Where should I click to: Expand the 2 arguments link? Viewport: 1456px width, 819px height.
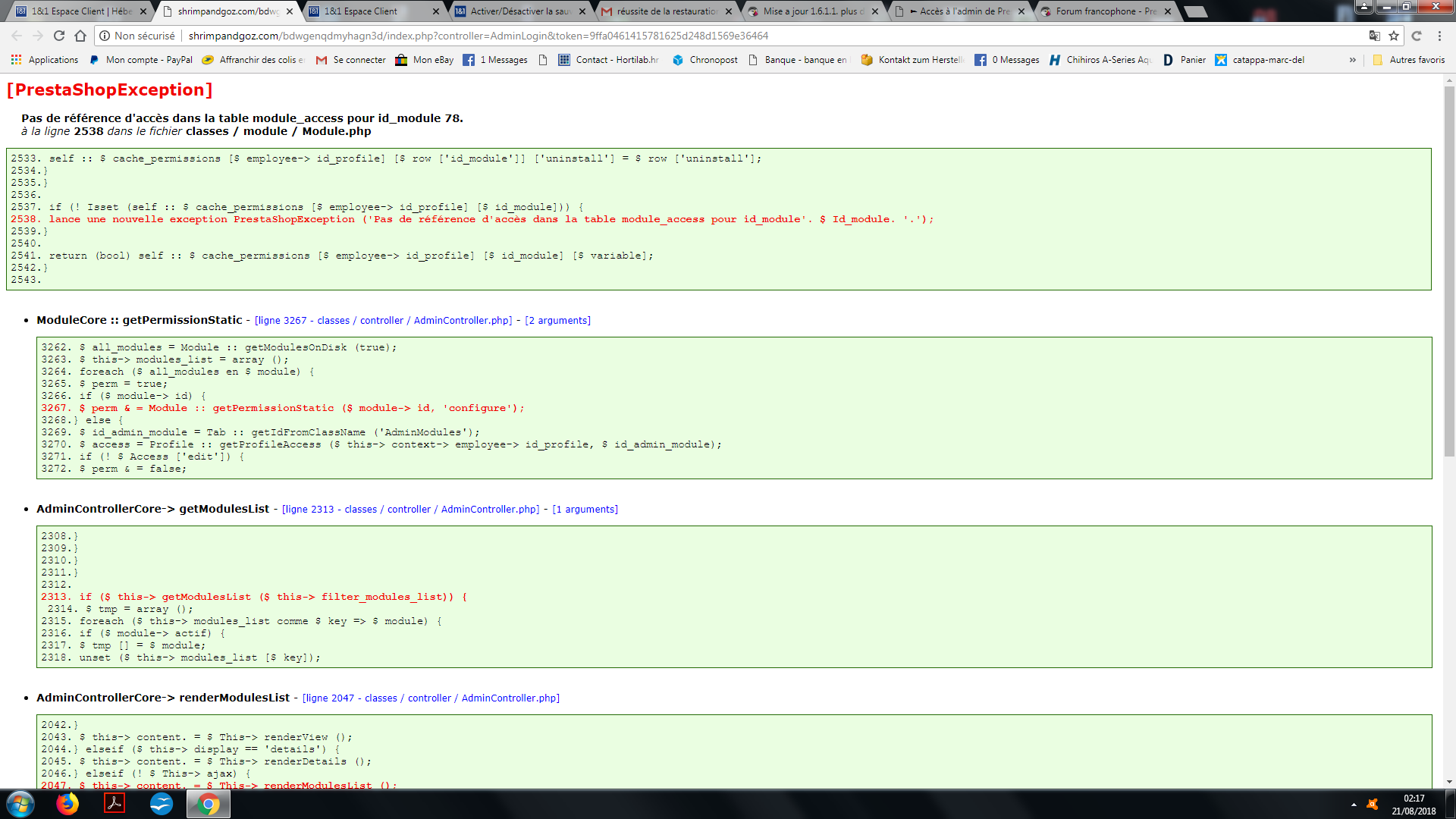(x=557, y=321)
